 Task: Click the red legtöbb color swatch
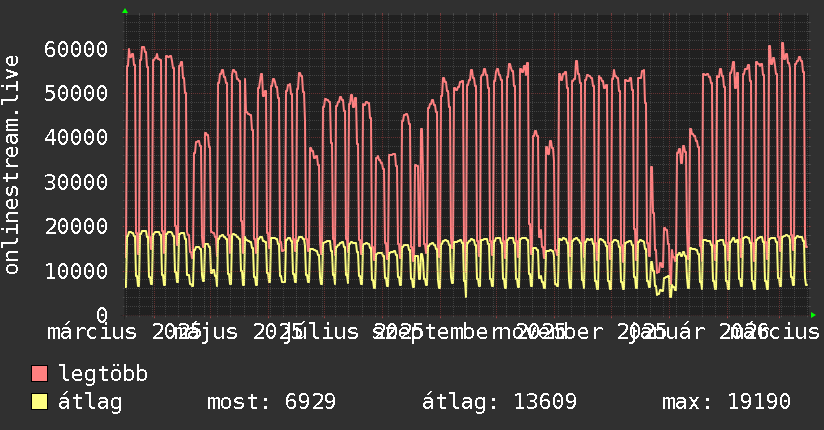(39, 374)
